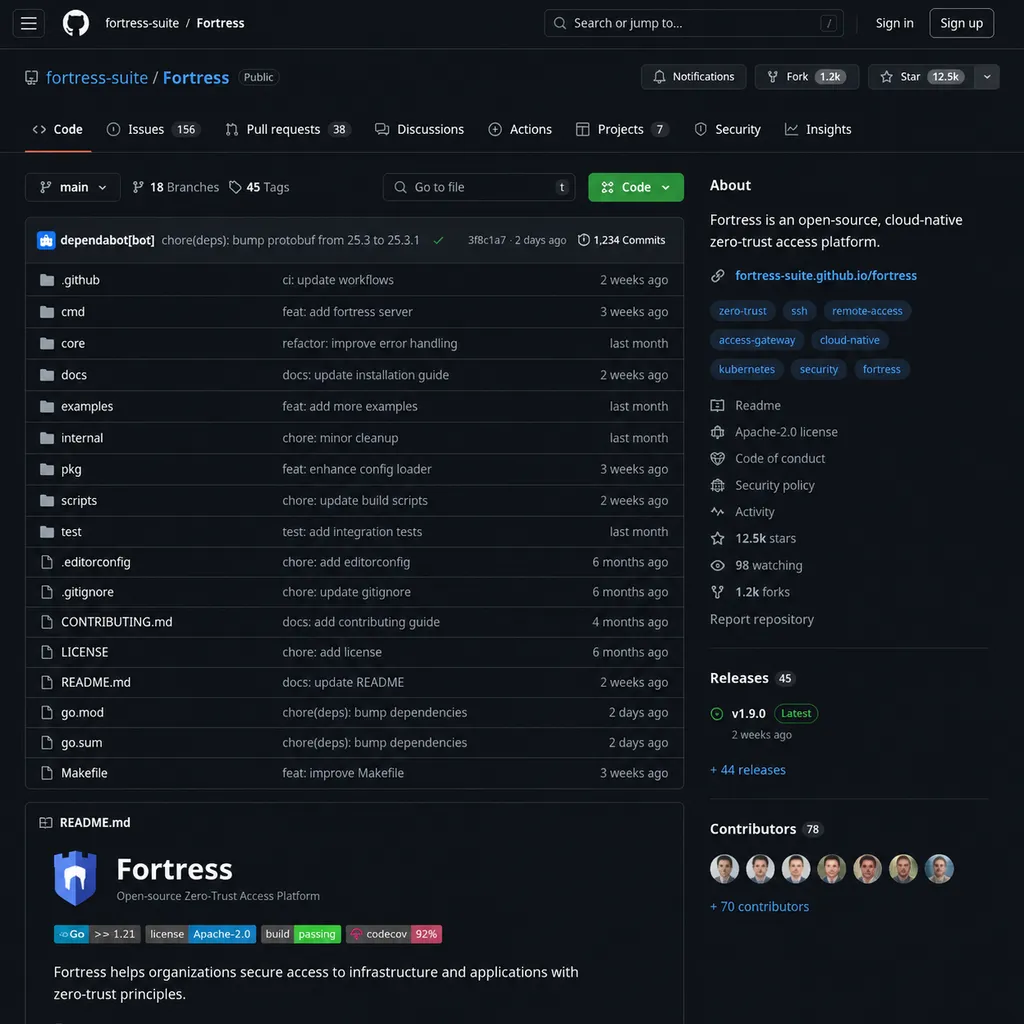Click the codecov 92% badge
Image resolution: width=1024 pixels, height=1024 pixels.
tap(394, 935)
